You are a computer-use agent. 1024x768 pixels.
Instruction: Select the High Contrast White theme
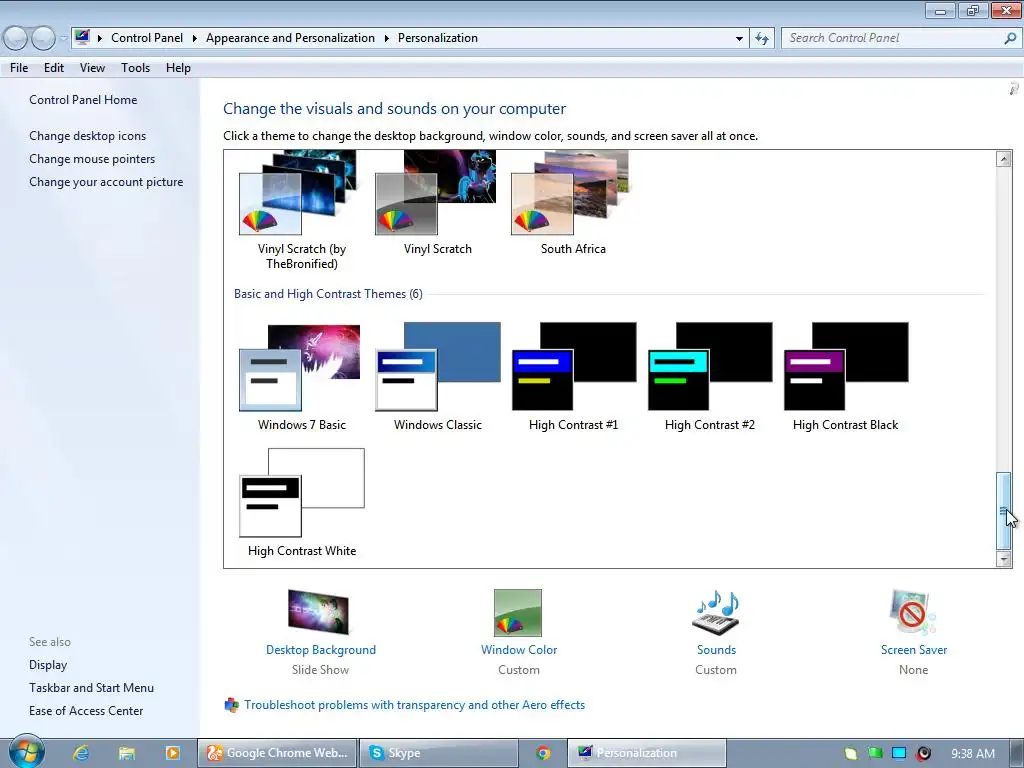point(302,503)
